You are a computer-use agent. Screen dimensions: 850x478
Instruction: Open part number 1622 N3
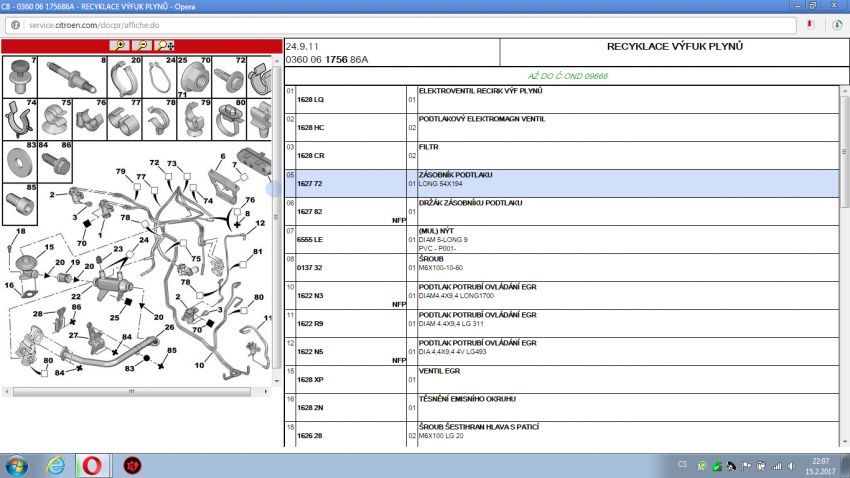[310, 296]
